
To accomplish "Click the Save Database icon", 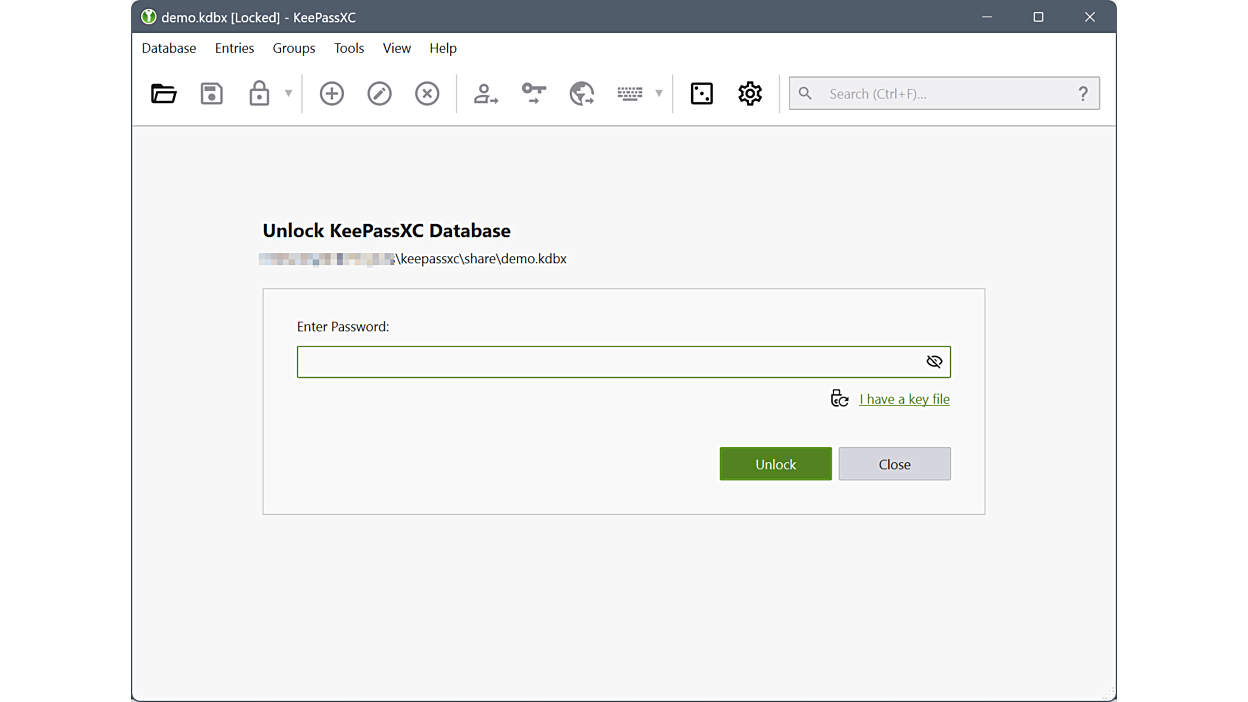I will click(211, 94).
